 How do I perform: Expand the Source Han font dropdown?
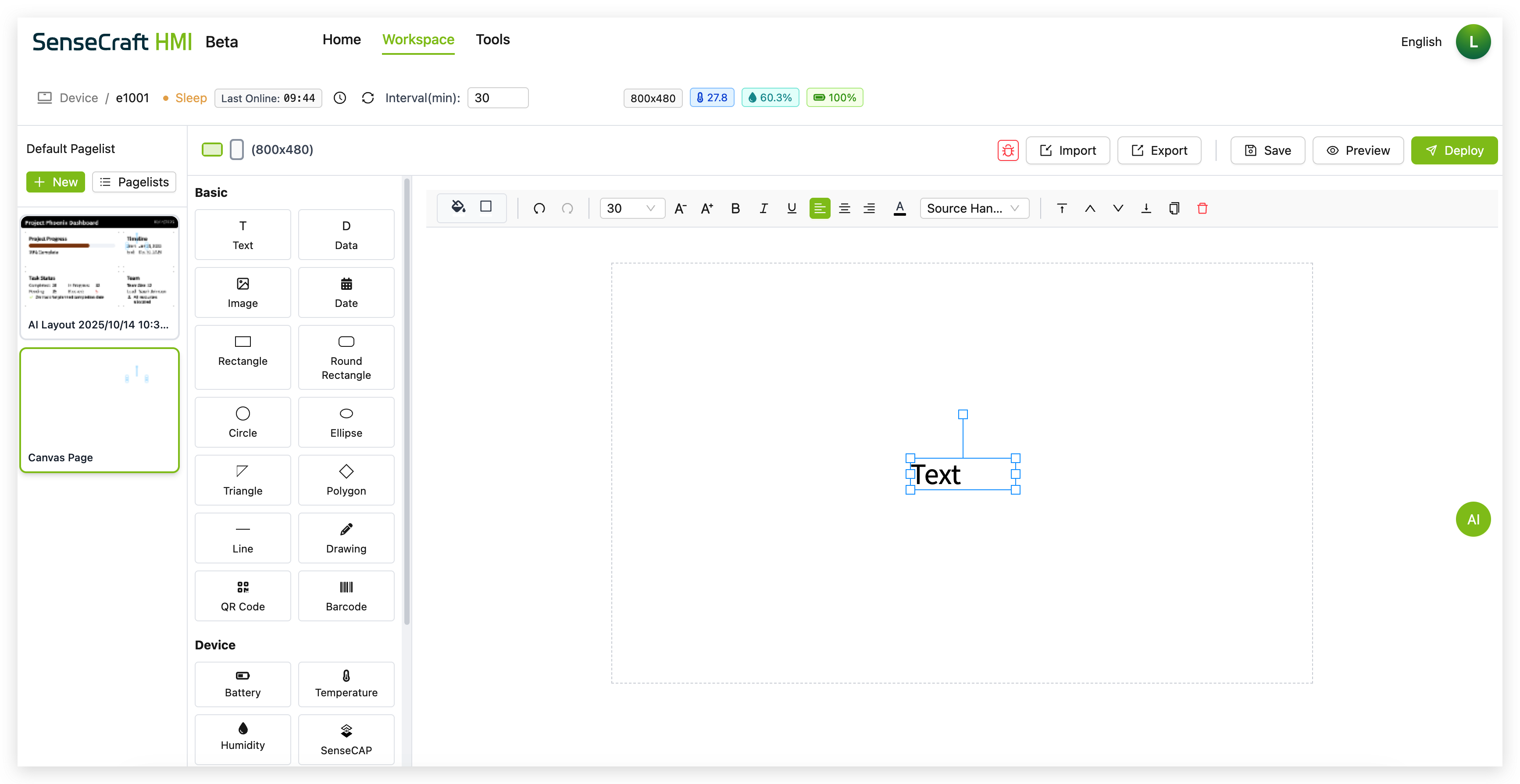pos(974,208)
